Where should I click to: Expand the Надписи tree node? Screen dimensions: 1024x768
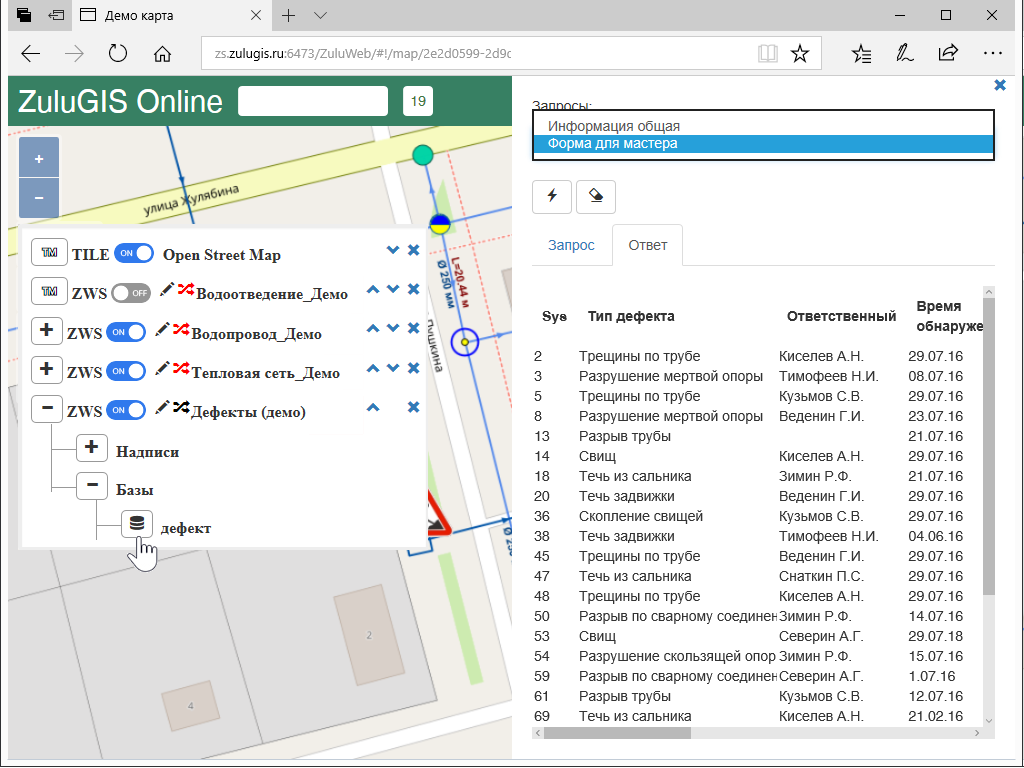(92, 449)
